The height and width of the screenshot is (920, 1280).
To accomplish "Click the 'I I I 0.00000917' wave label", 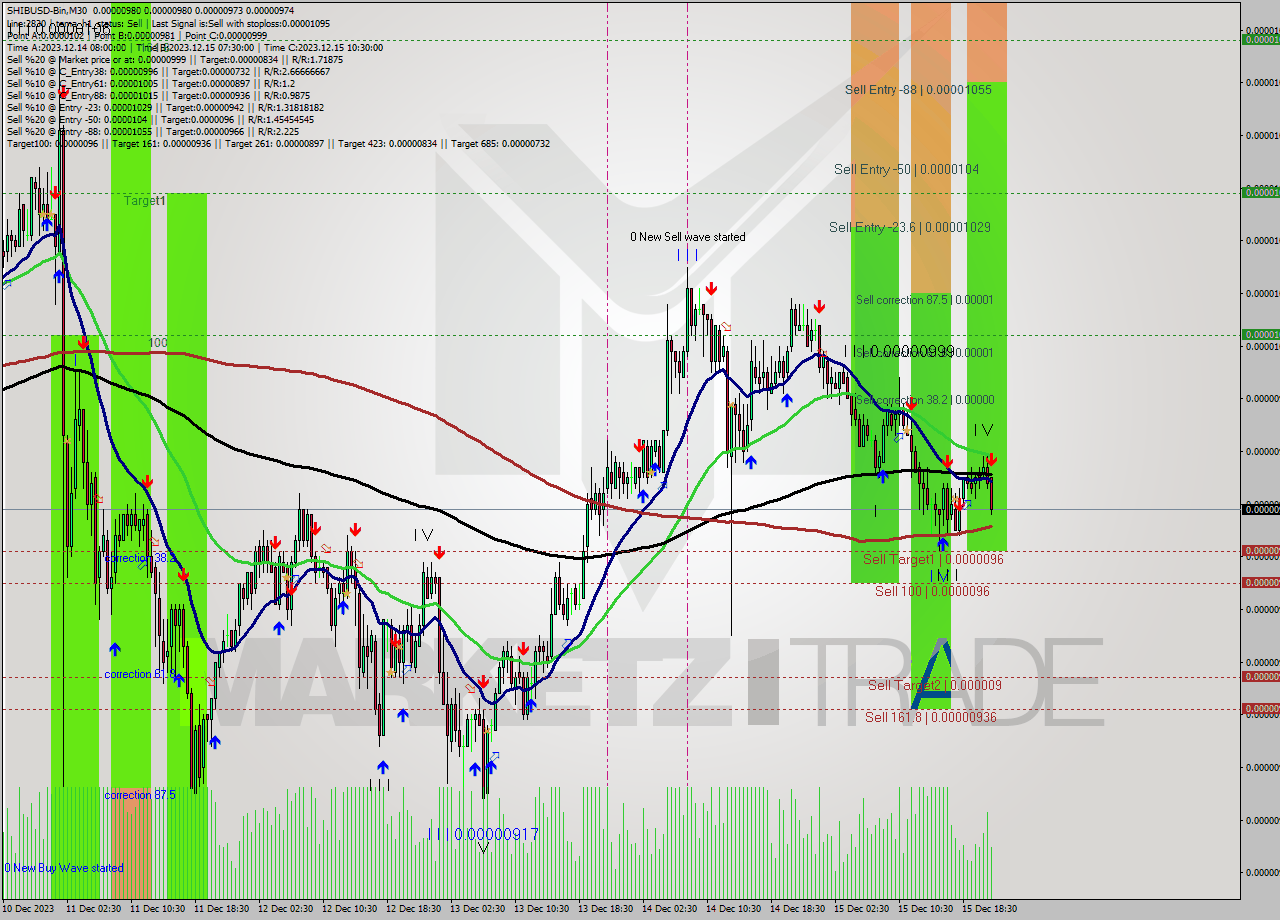I will tap(483, 833).
